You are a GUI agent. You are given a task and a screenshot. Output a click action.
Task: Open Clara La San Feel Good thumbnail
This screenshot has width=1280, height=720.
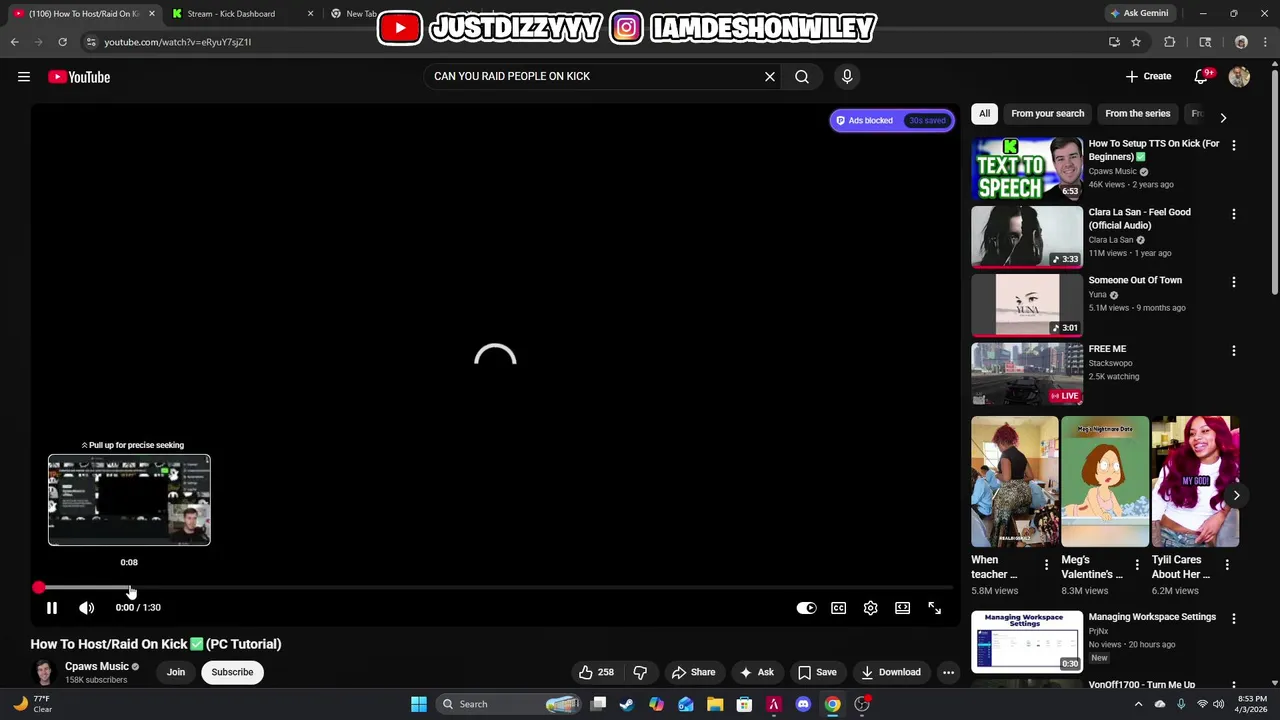[x=1027, y=237]
